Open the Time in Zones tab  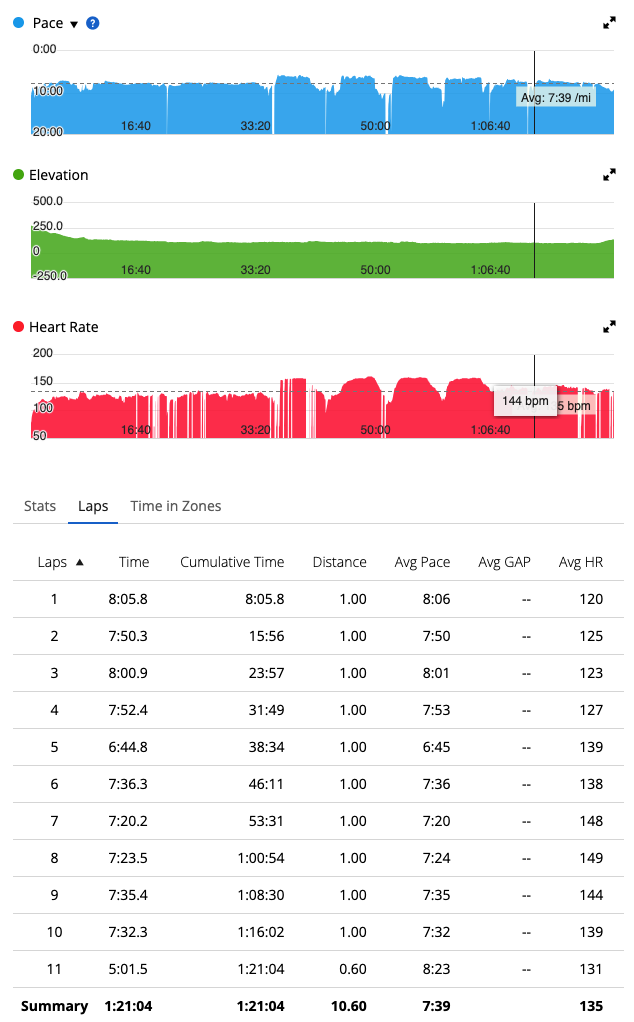[x=176, y=506]
